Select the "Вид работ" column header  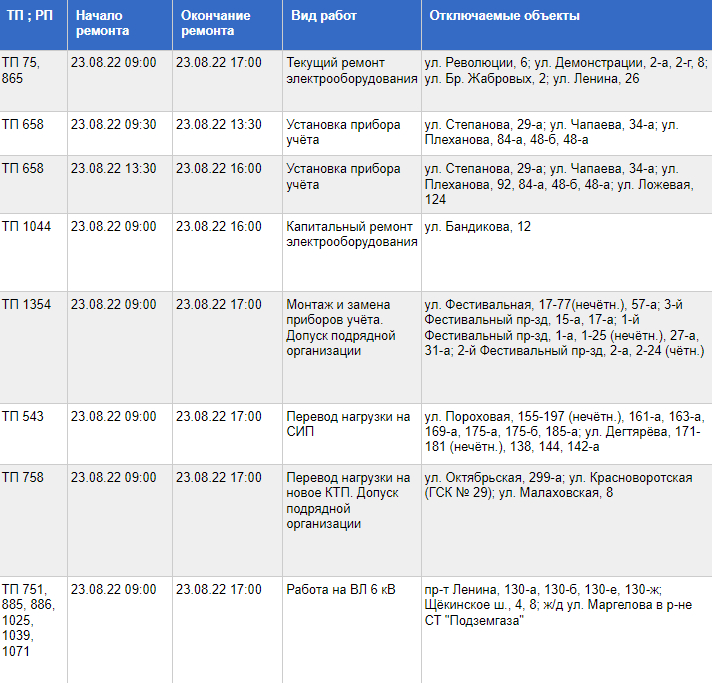tap(324, 17)
